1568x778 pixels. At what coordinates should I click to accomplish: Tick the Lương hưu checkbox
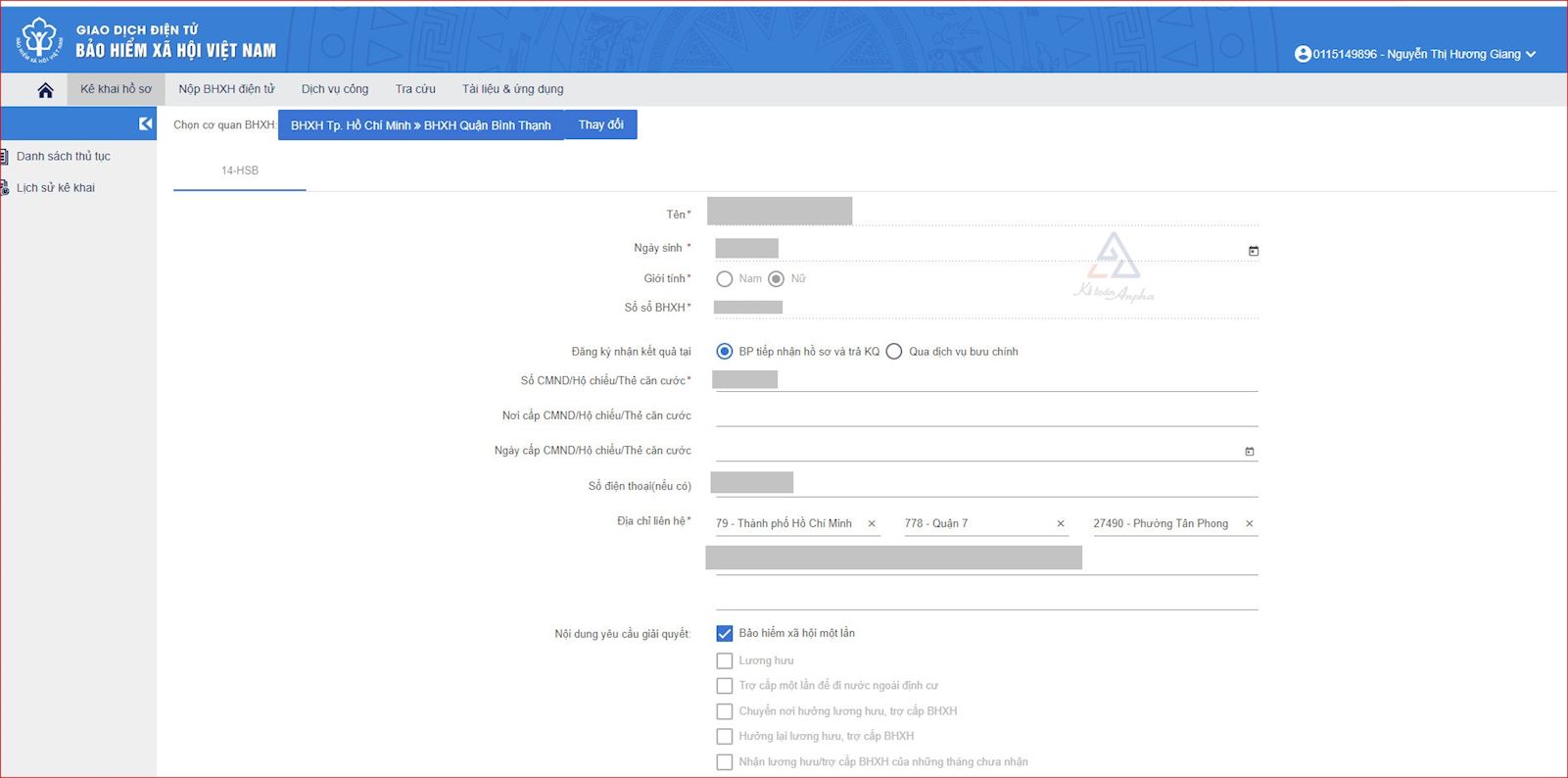pyautogui.click(x=725, y=661)
